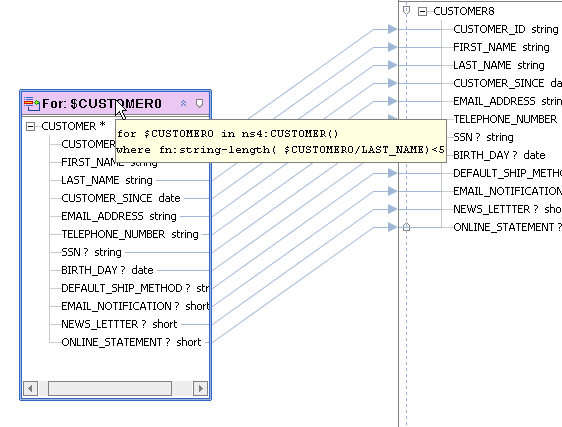The height and width of the screenshot is (427, 562).
Task: Click the mapping arrowhead into CUSTOMER8 LAST_NAME
Action: tap(392, 65)
